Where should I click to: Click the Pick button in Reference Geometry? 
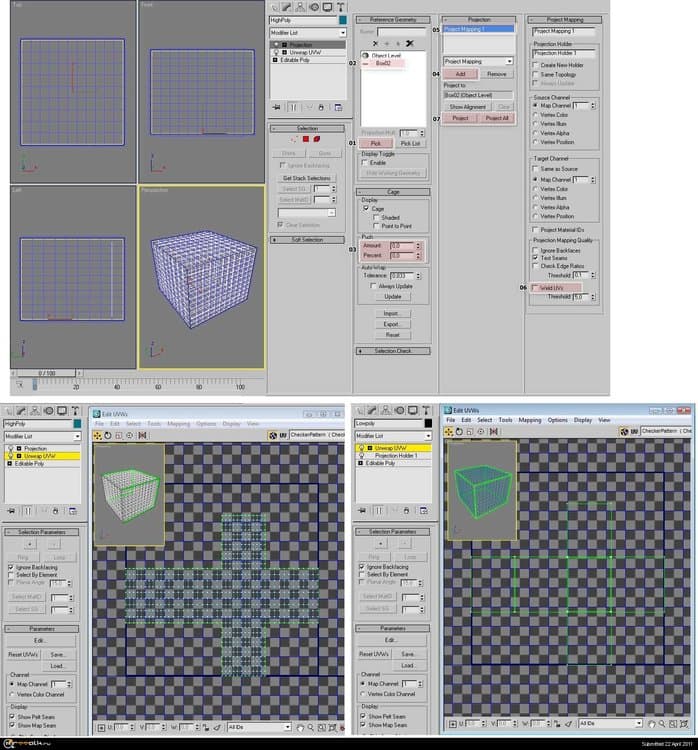[376, 143]
